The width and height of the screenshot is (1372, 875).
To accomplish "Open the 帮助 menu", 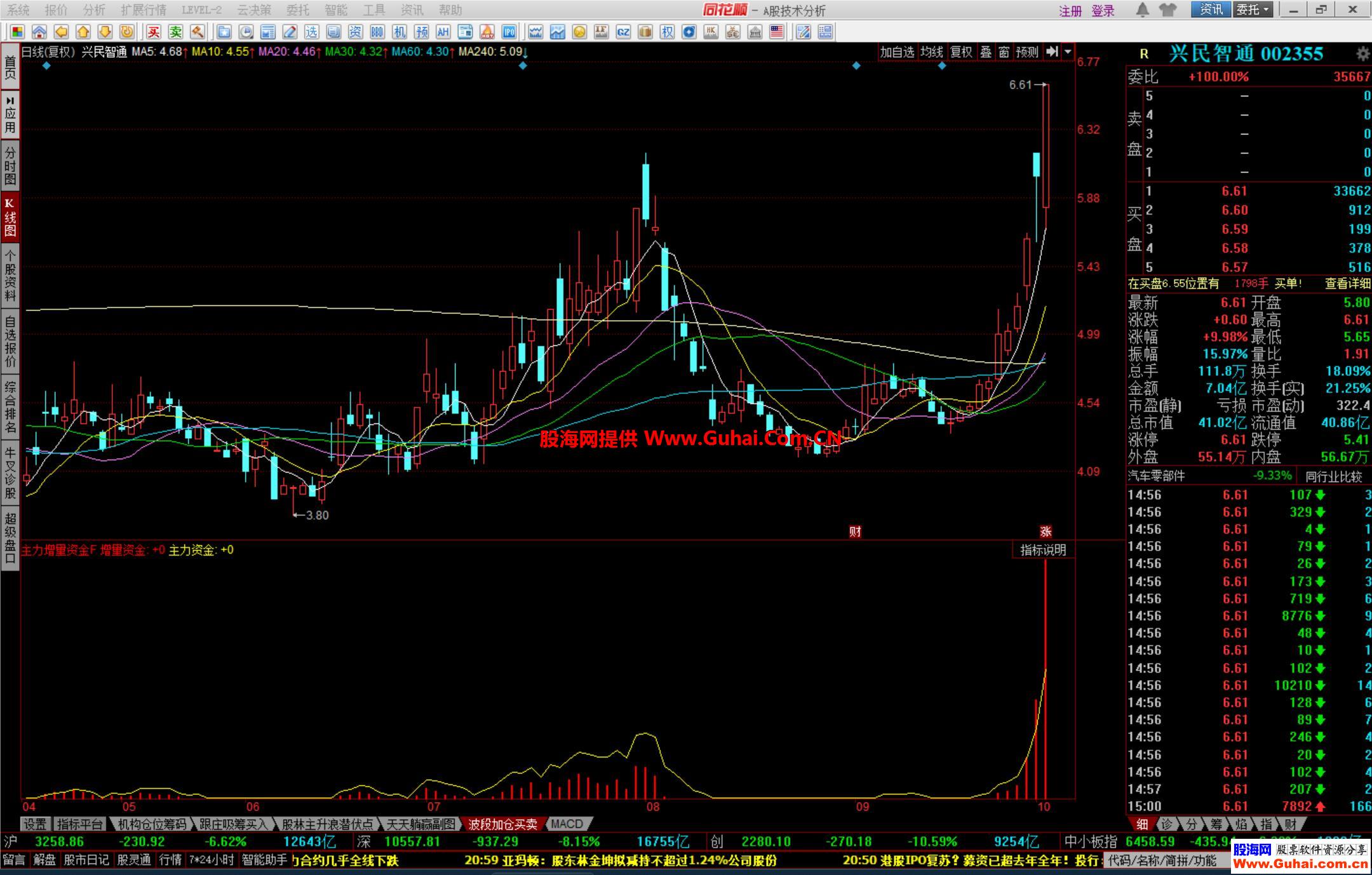I will click(x=450, y=10).
